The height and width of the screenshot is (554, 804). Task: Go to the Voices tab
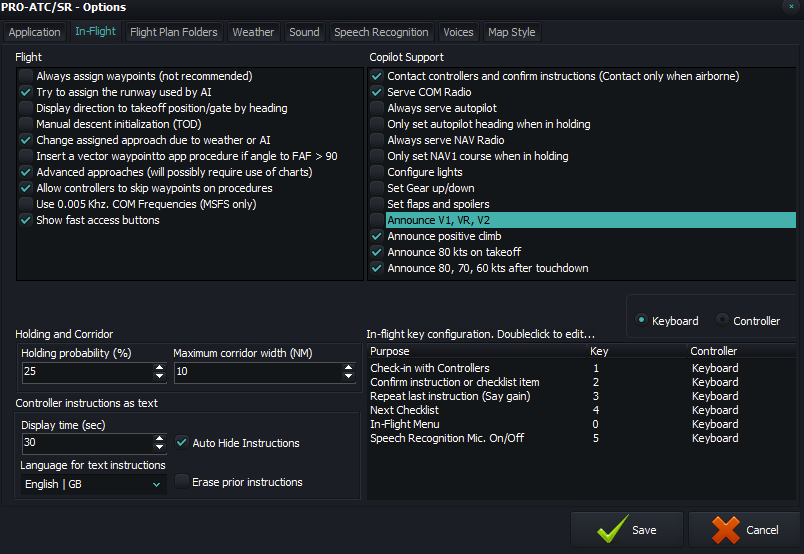click(x=458, y=32)
